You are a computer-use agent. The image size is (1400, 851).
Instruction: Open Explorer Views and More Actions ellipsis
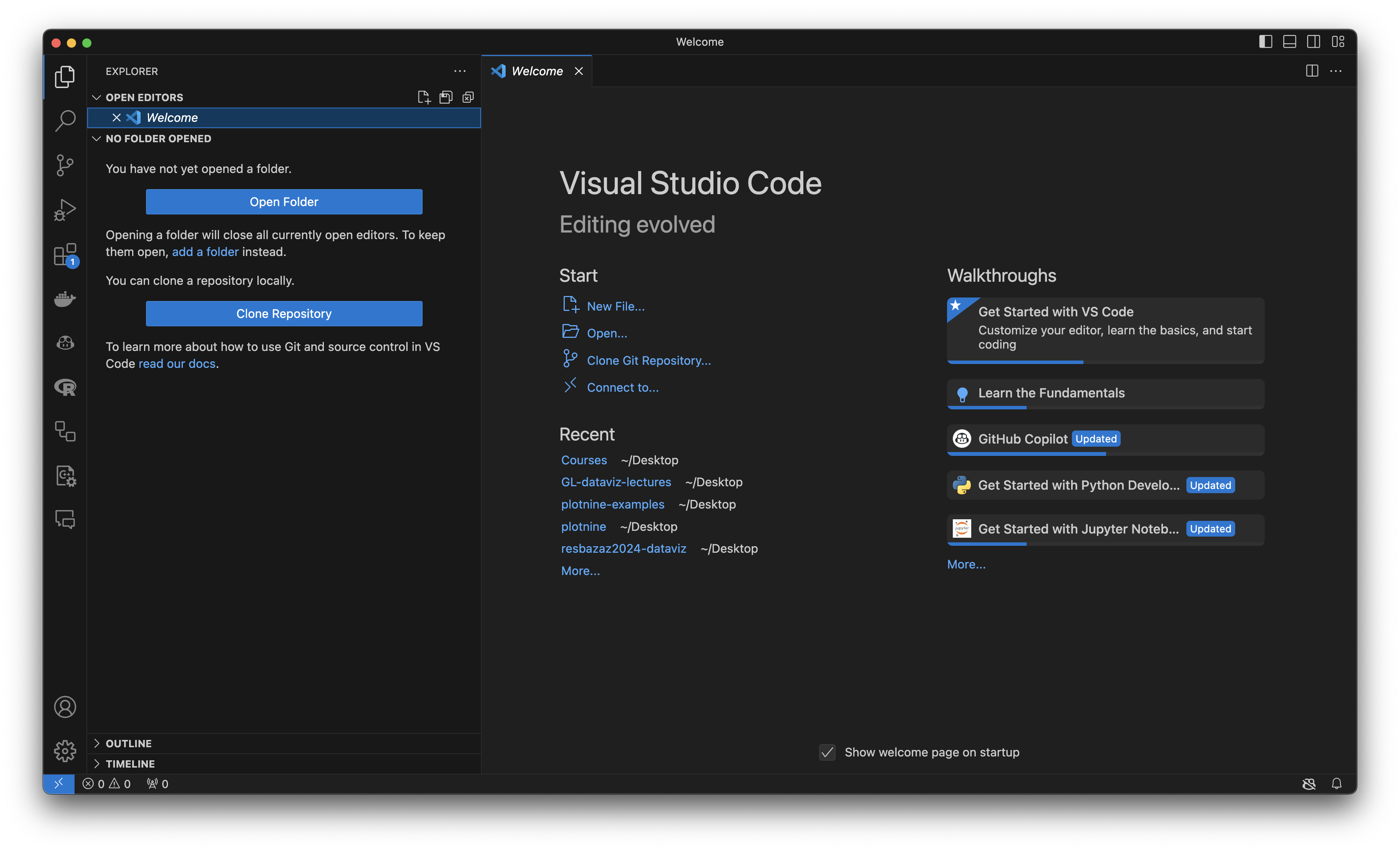(x=459, y=71)
